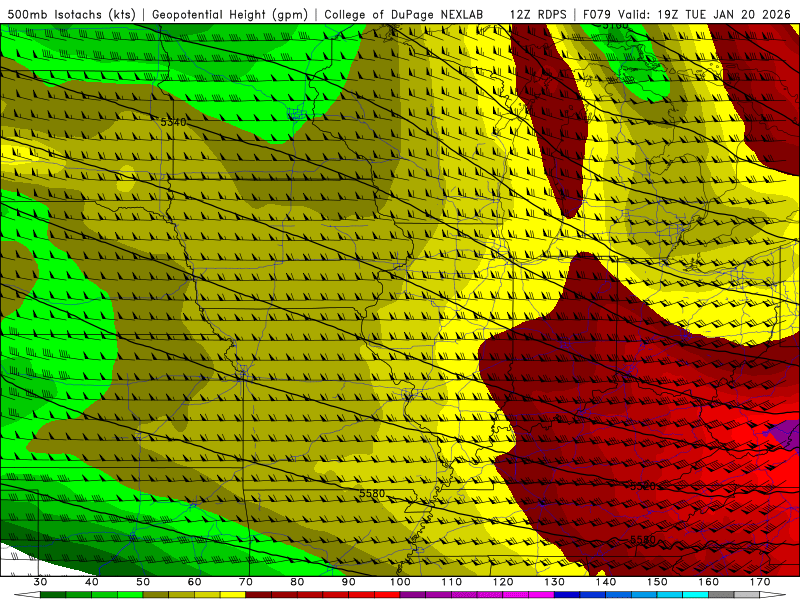Click the dark blue swatch right of the 130 mark
The height and width of the screenshot is (600, 800).
click(567, 595)
